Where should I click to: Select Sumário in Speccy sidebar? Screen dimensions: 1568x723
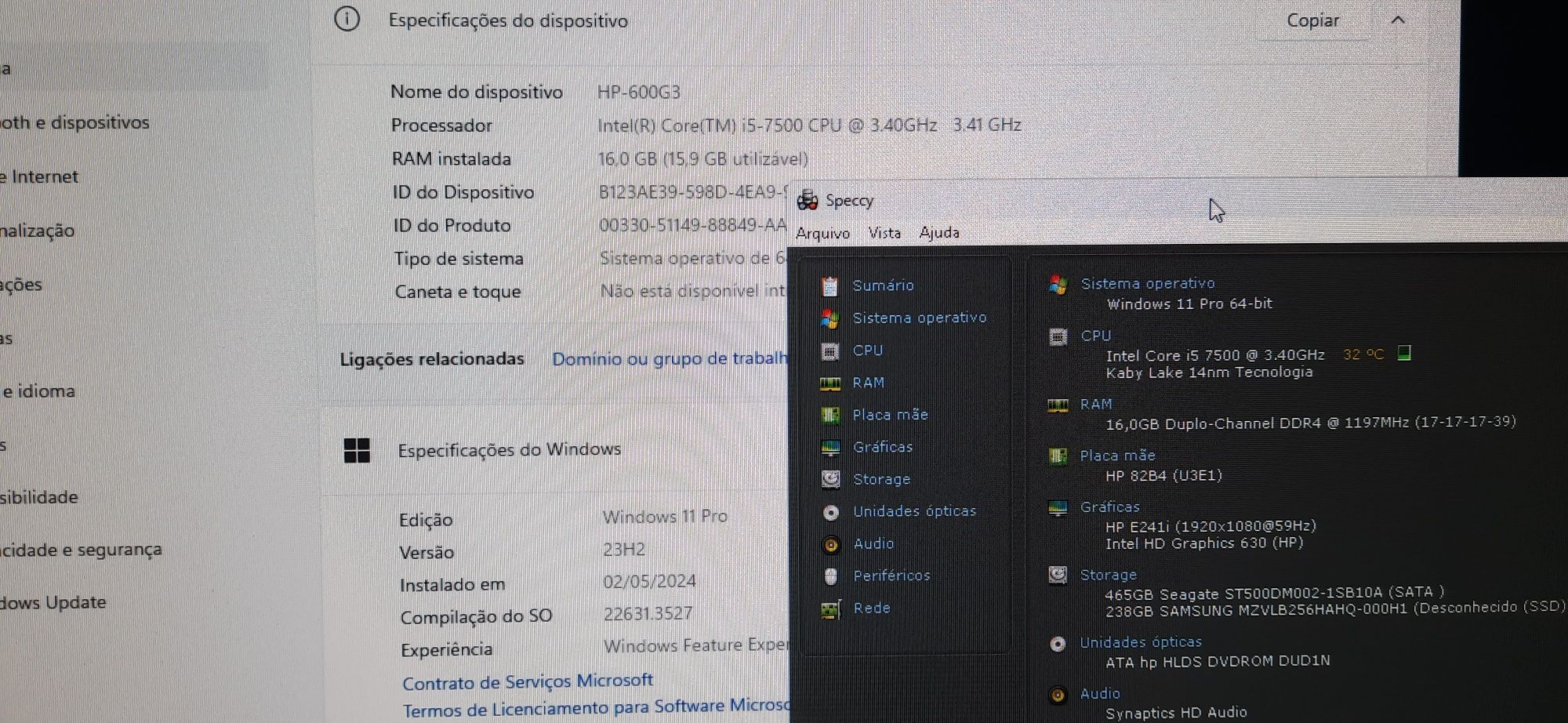click(x=883, y=285)
